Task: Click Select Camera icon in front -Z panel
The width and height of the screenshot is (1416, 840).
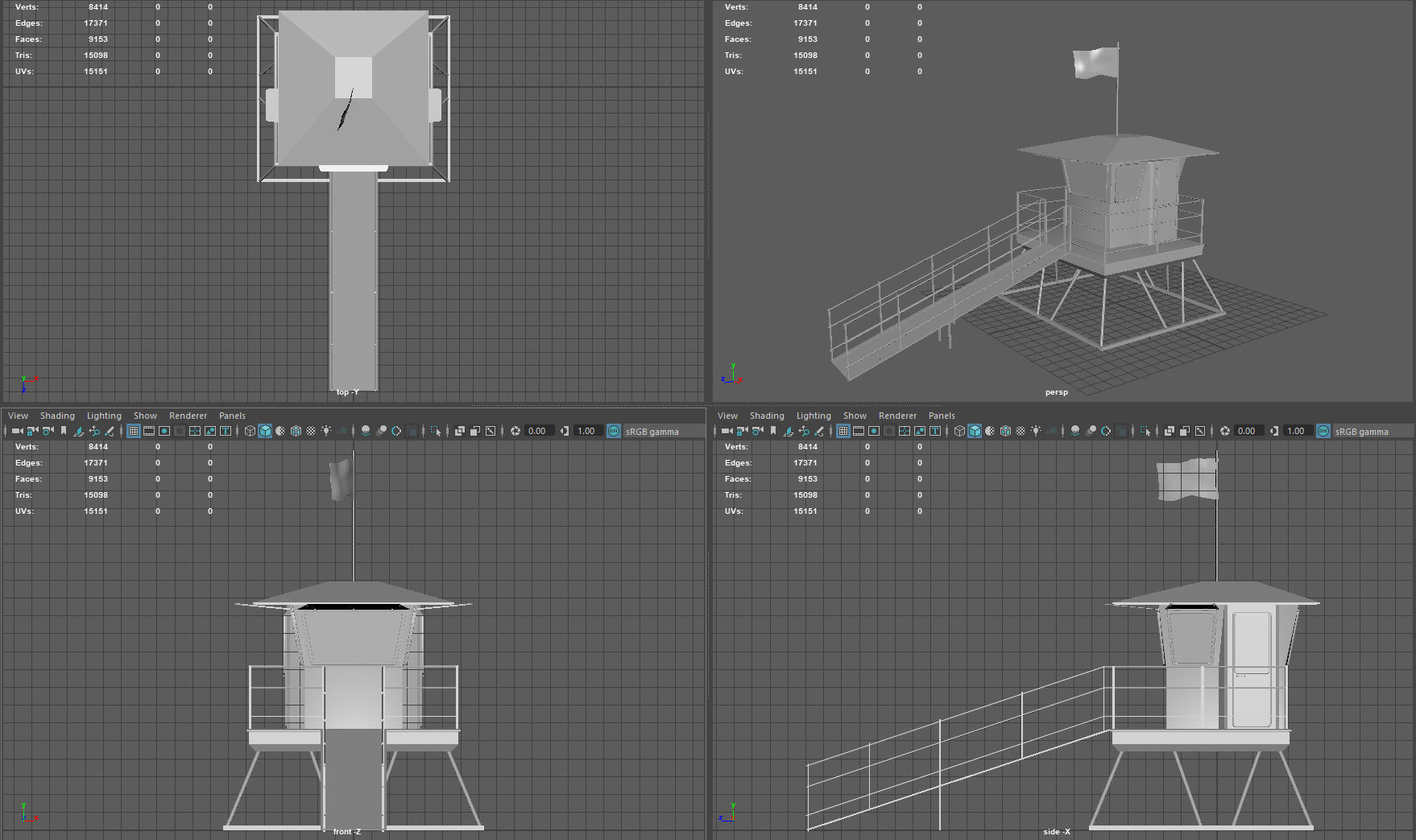Action: pyautogui.click(x=17, y=431)
